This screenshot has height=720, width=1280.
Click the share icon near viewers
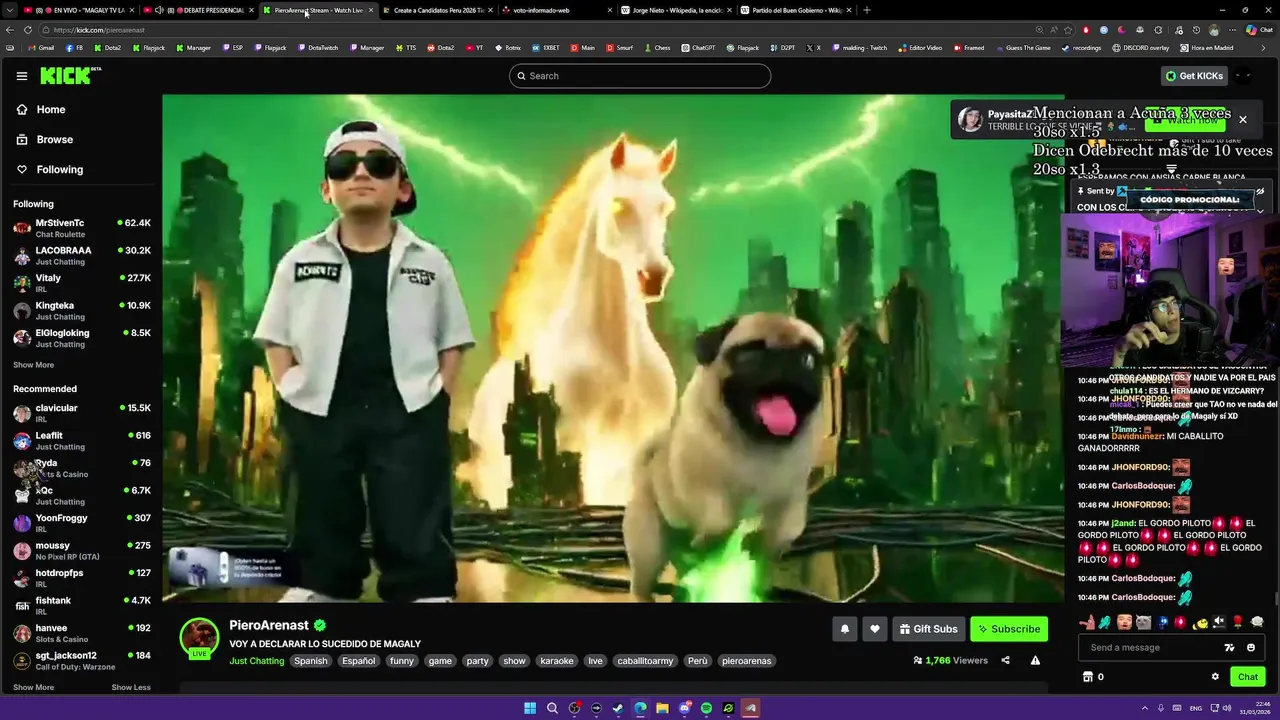(x=1005, y=660)
